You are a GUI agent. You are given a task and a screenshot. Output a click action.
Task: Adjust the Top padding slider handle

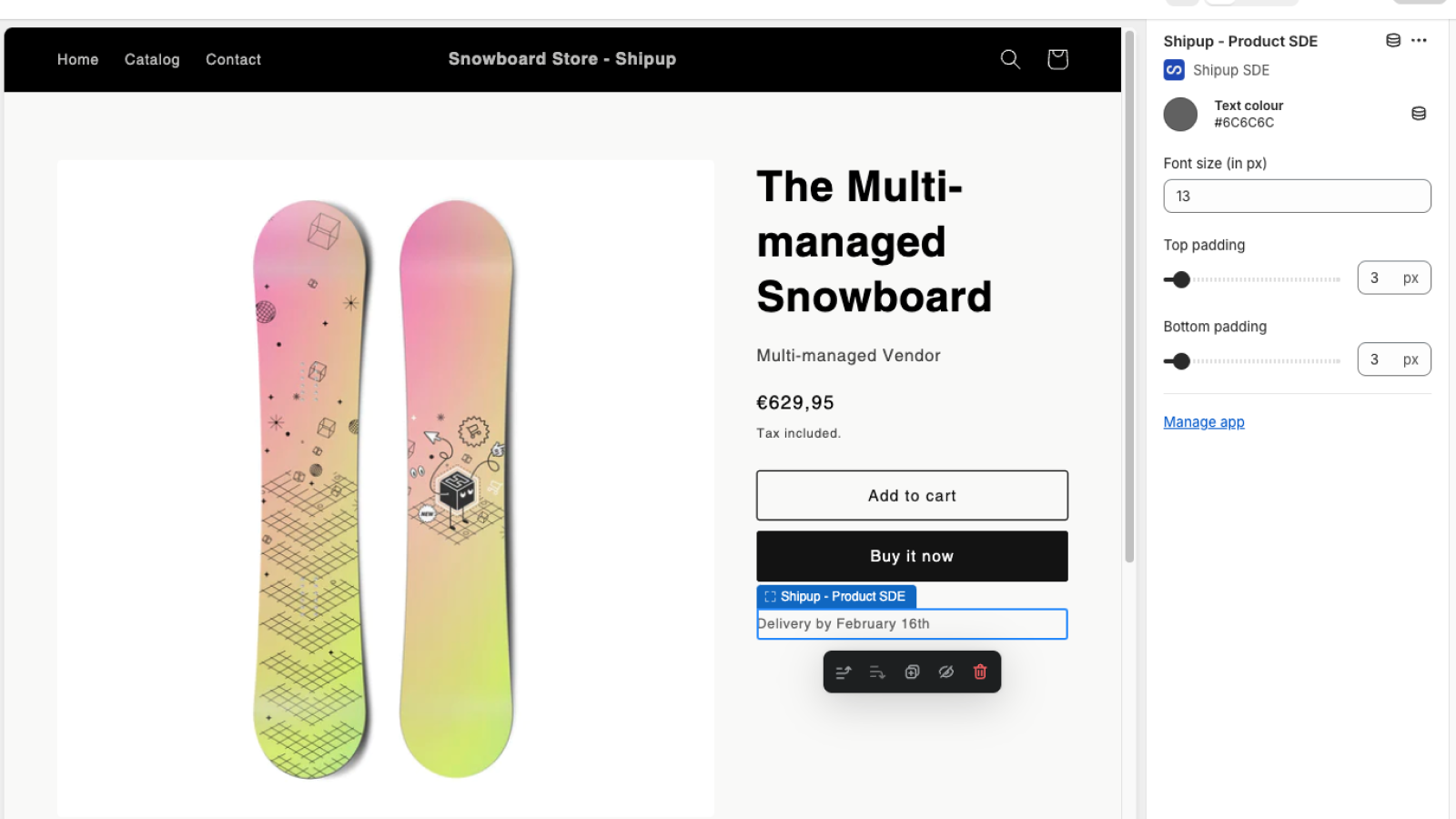(1179, 279)
